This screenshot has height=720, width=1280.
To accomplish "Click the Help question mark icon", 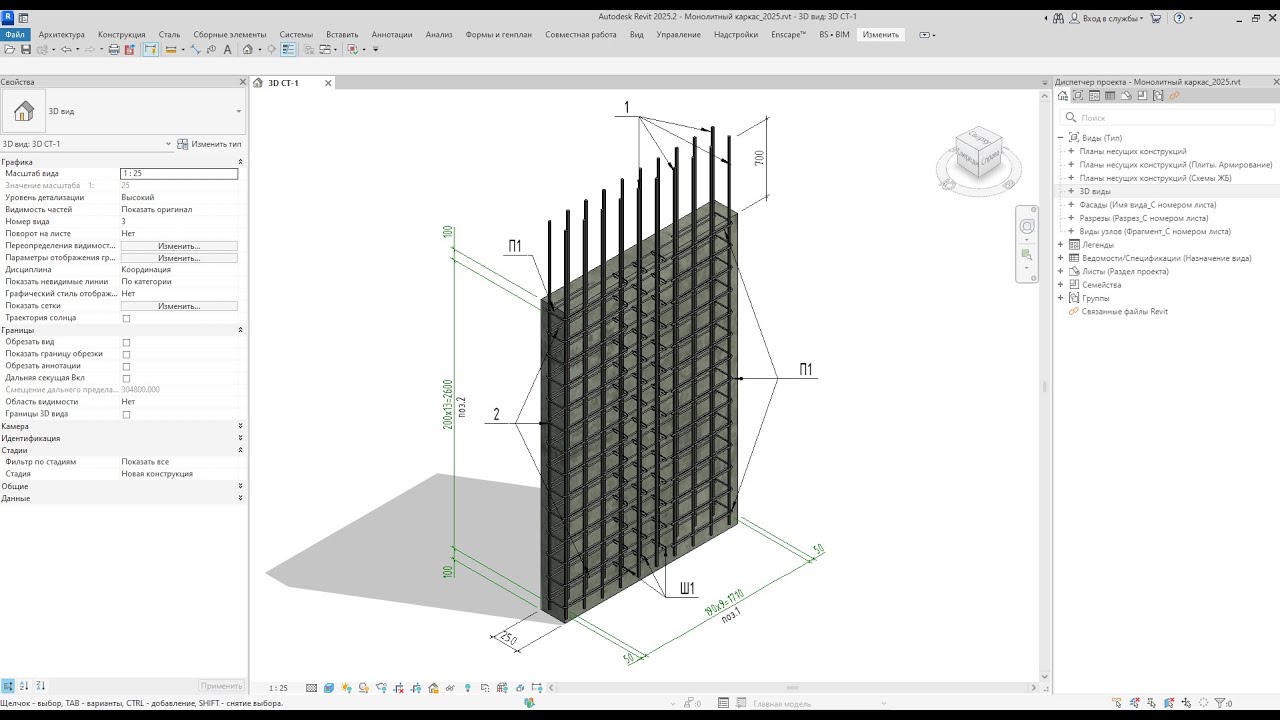I will tap(1179, 18).
